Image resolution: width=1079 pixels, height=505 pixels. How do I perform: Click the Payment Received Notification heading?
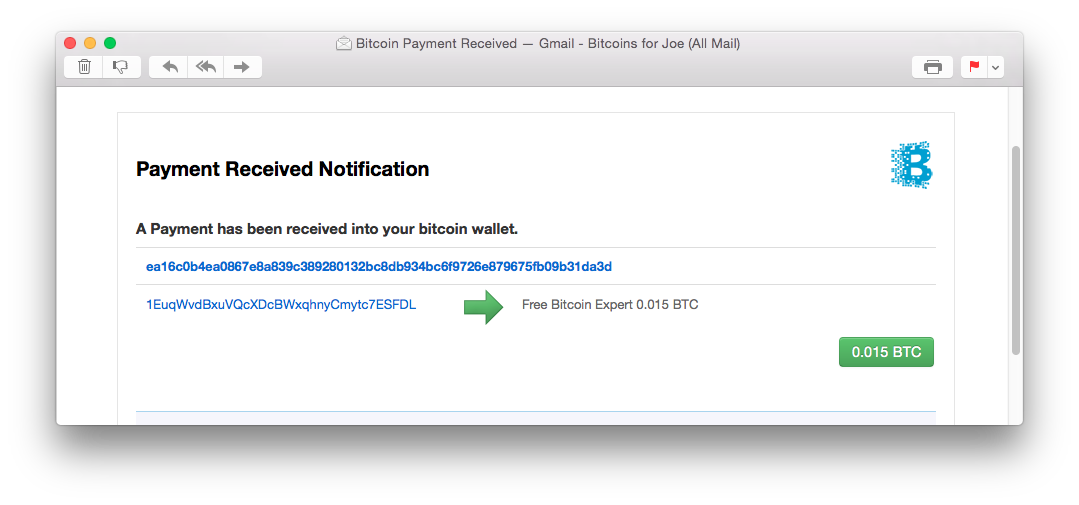(283, 169)
